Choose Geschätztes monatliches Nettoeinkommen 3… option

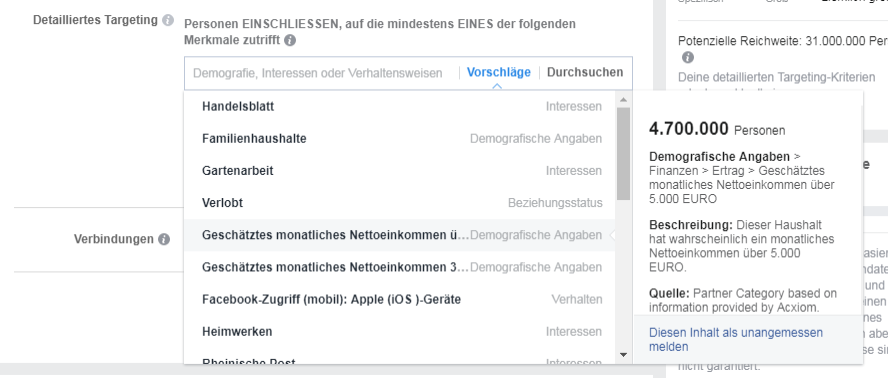400,267
